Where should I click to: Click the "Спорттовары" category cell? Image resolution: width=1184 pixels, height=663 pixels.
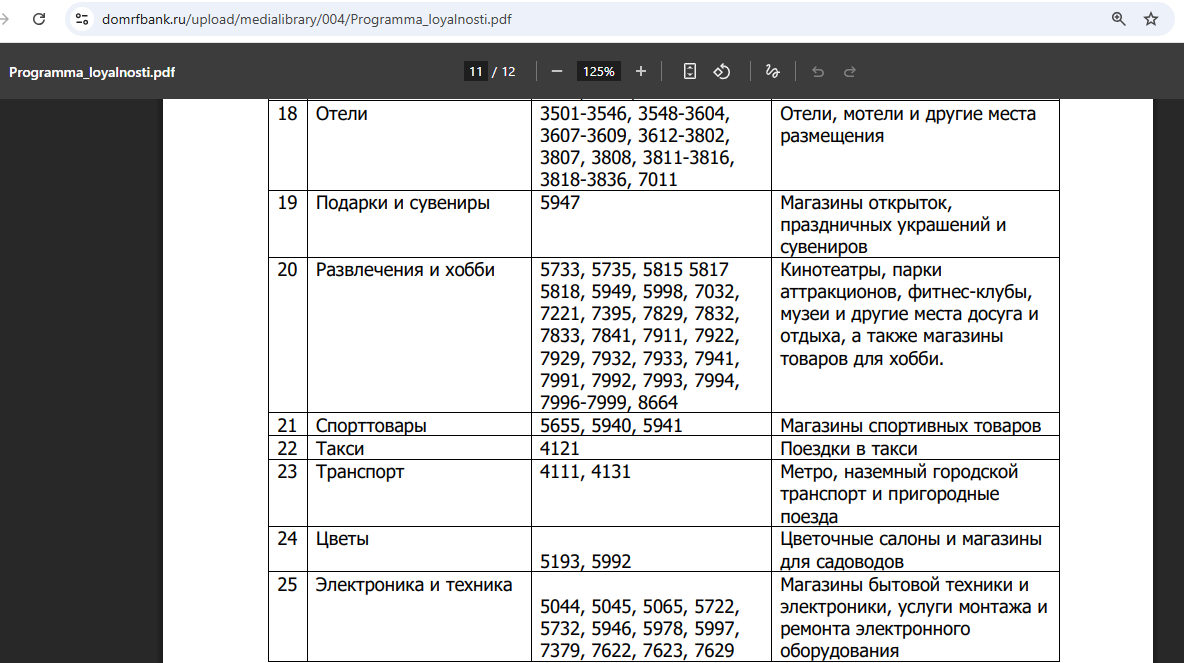371,426
